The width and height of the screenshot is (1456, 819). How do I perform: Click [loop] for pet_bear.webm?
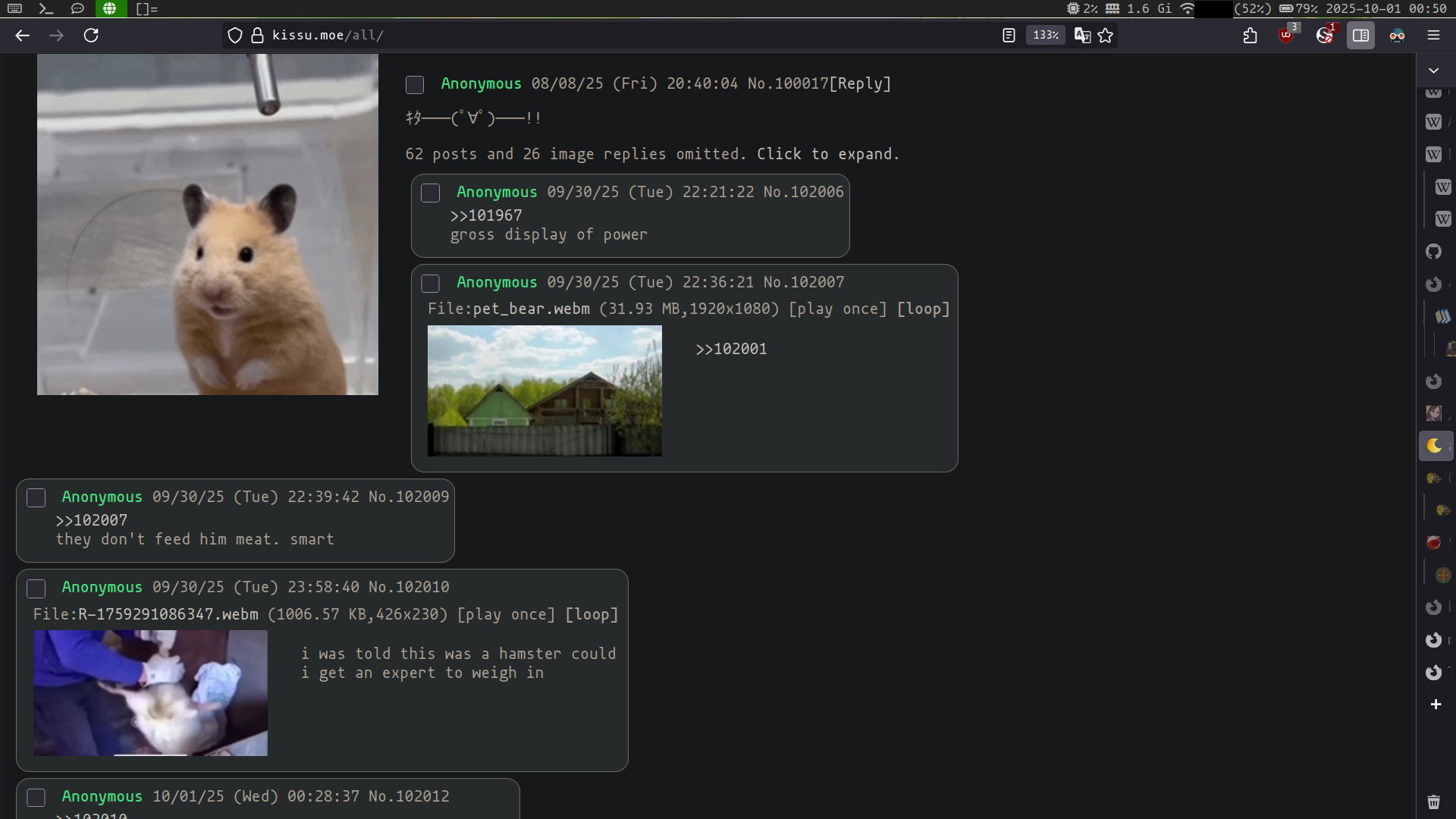923,309
